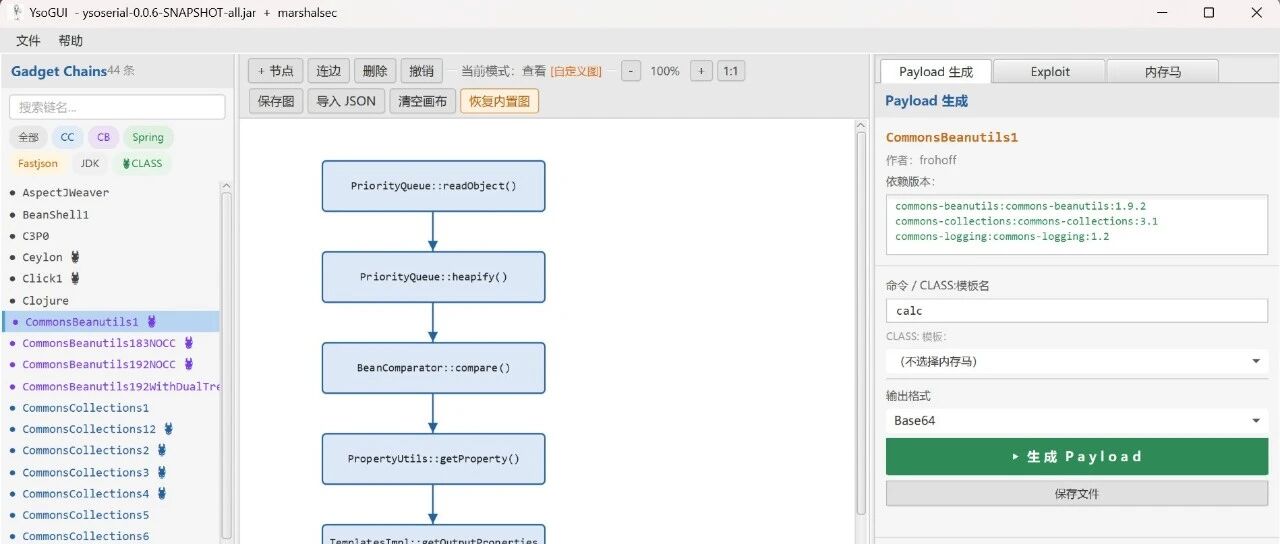Select CommonsCollections1 in the chain list

coord(111,408)
